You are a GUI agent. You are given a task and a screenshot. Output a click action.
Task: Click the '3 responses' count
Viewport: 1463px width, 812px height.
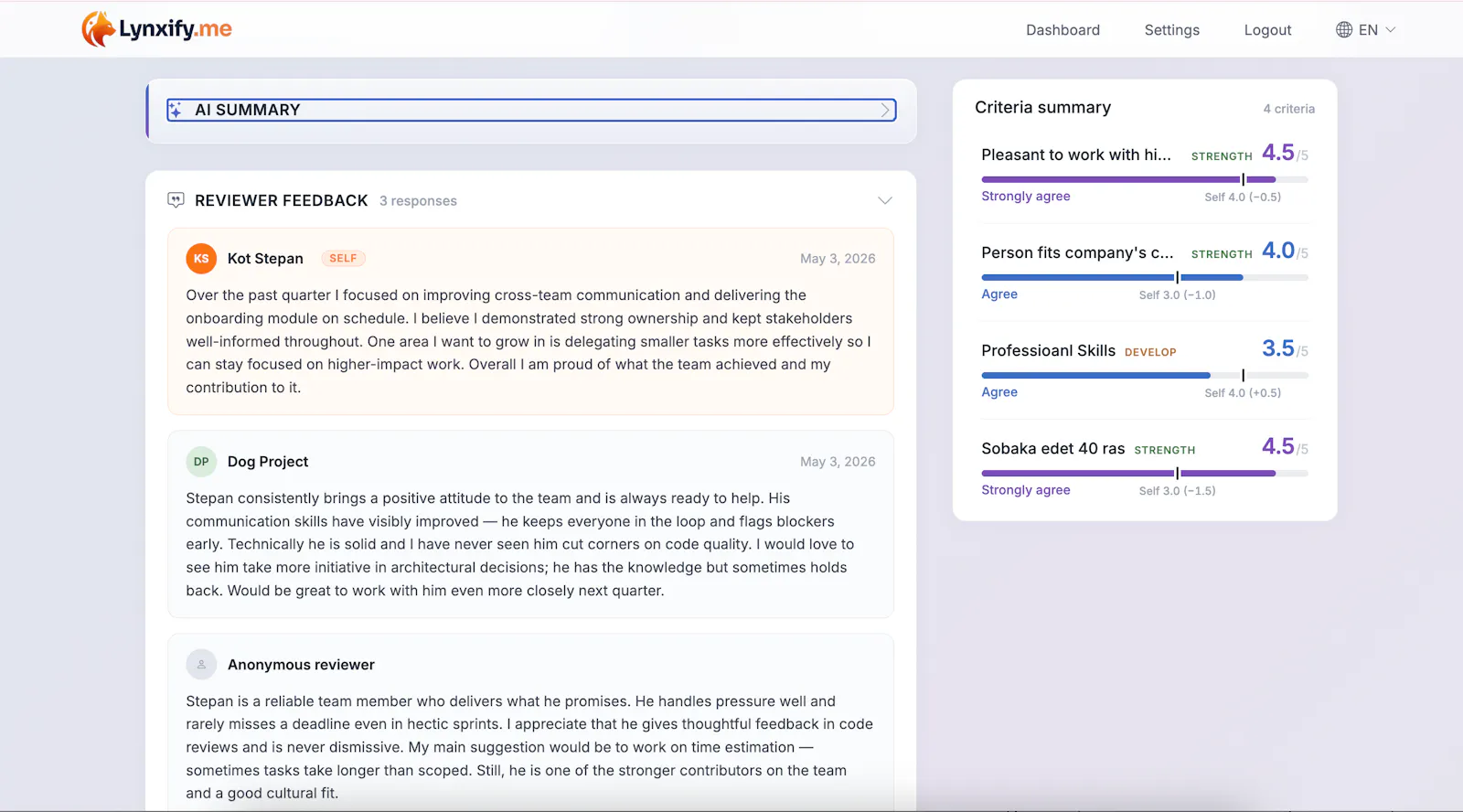(418, 201)
